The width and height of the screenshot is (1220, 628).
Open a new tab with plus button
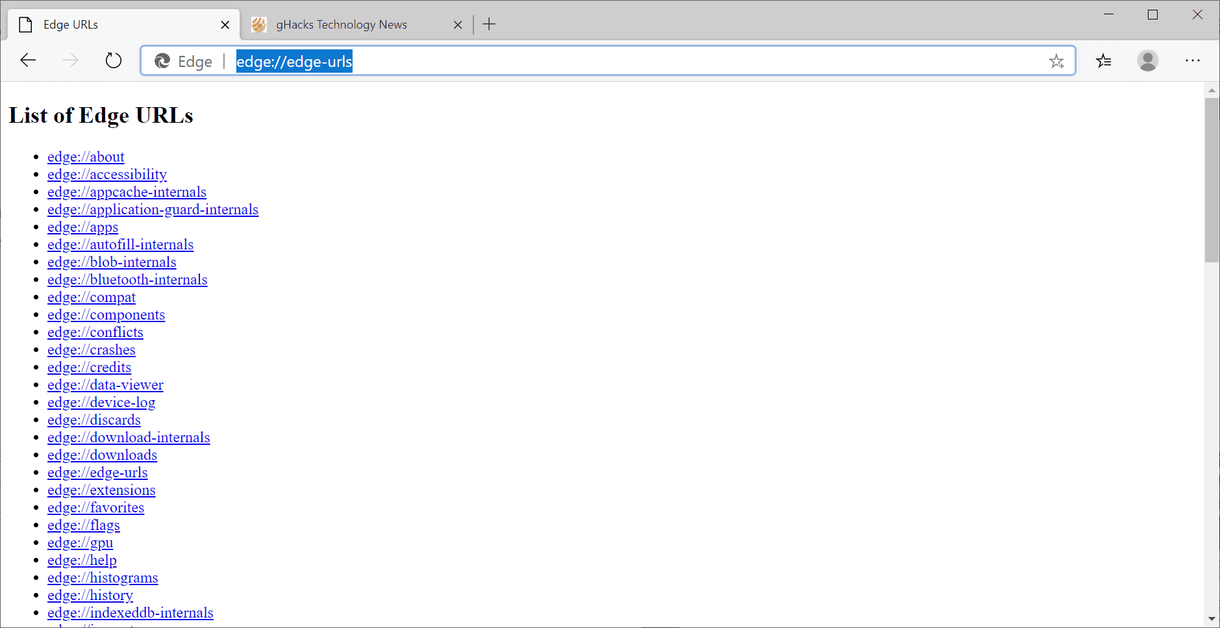click(x=489, y=24)
